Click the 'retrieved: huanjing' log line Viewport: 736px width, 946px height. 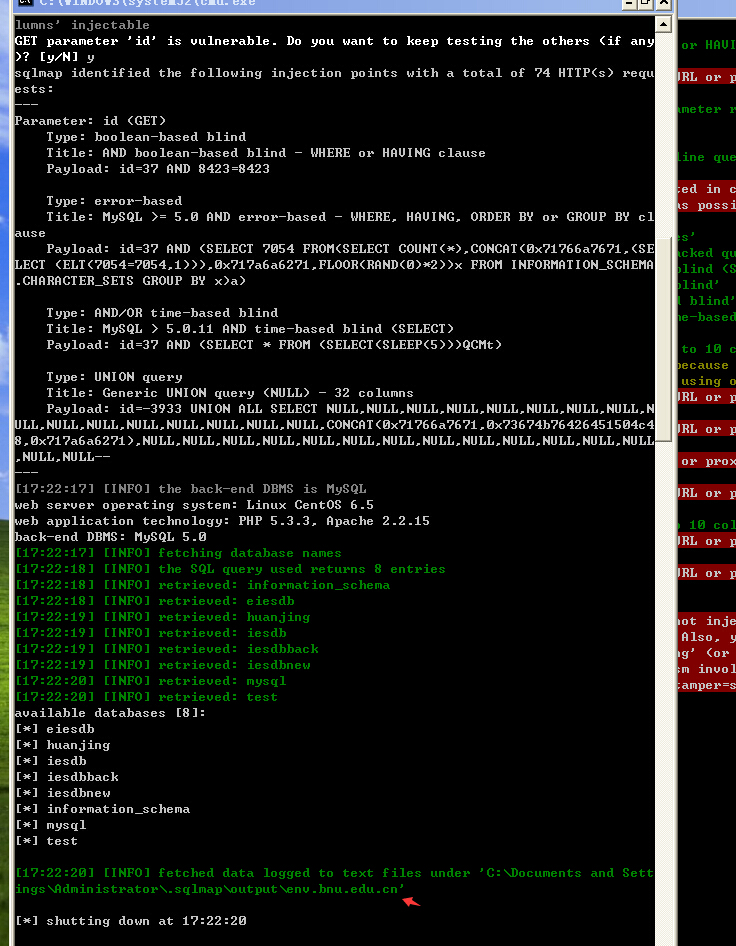(162, 617)
